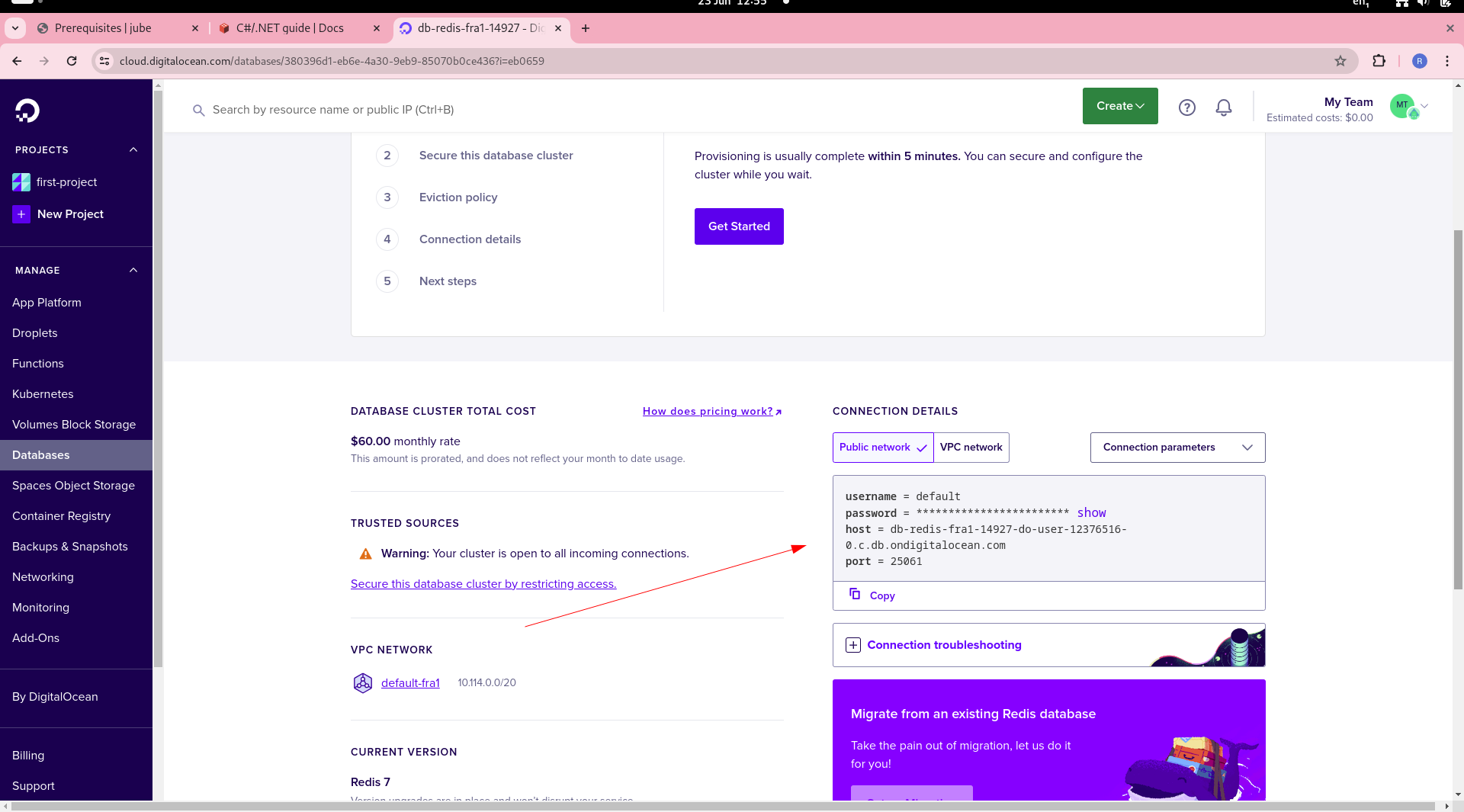Image resolution: width=1464 pixels, height=812 pixels.
Task: Go back to the previous page
Action: pos(17,61)
